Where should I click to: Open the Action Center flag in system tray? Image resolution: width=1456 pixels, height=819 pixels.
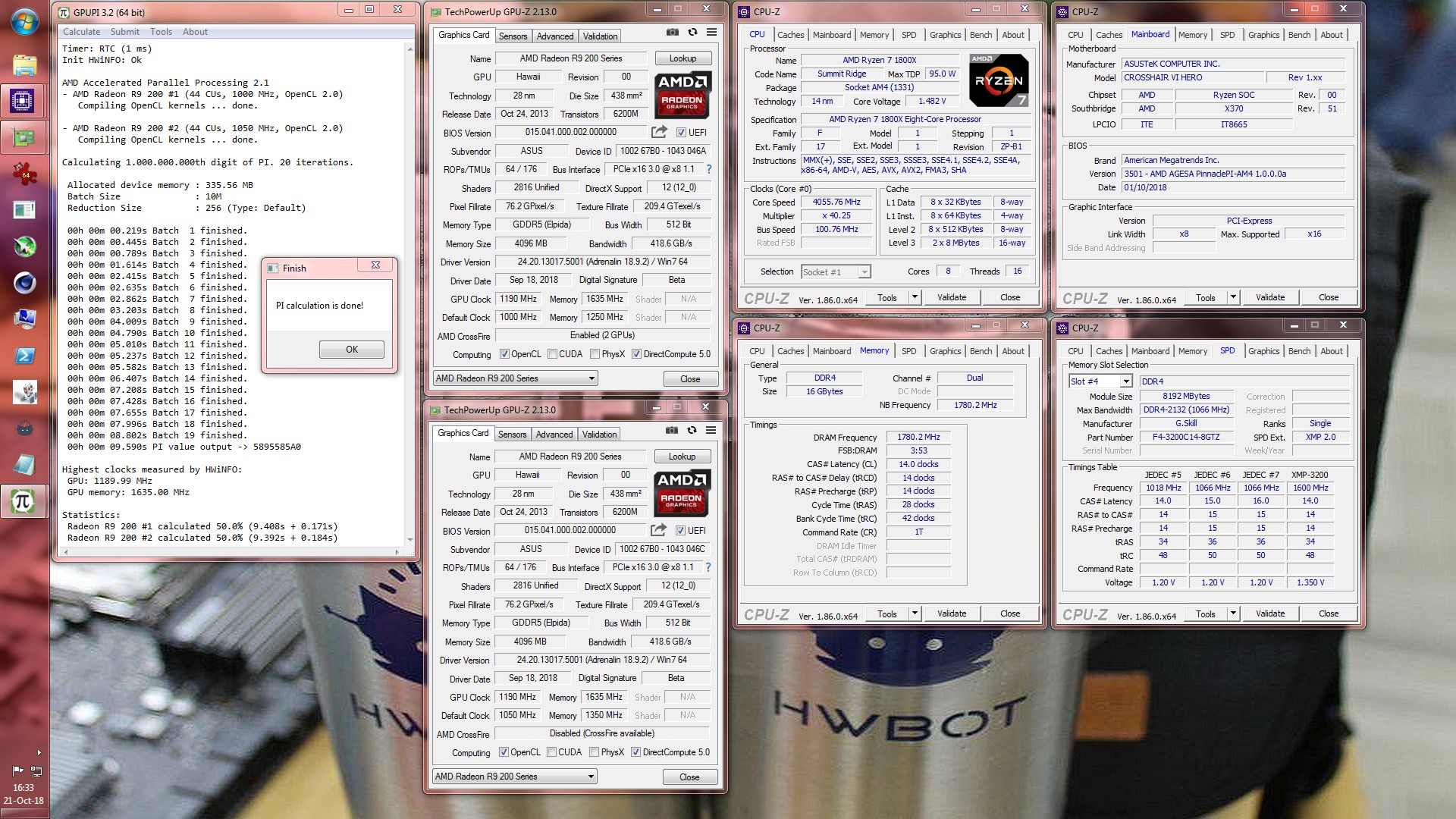coord(17,770)
